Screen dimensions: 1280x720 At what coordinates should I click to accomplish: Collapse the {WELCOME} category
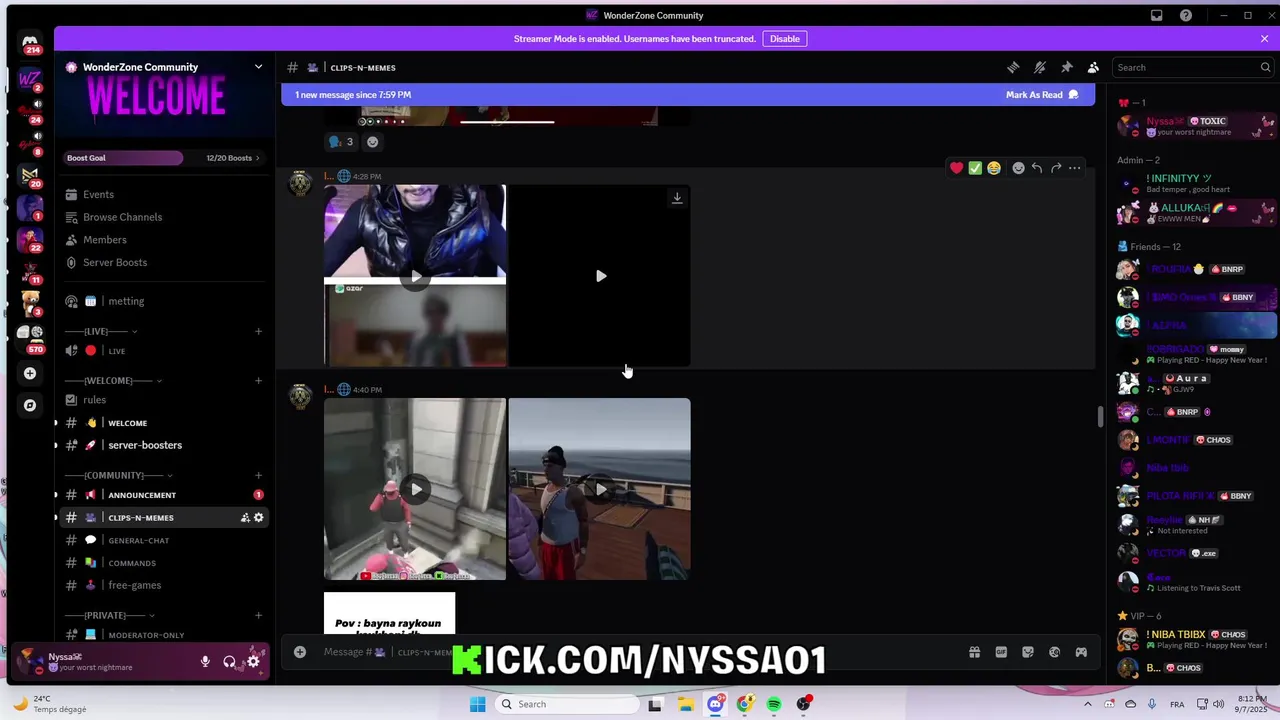(113, 381)
